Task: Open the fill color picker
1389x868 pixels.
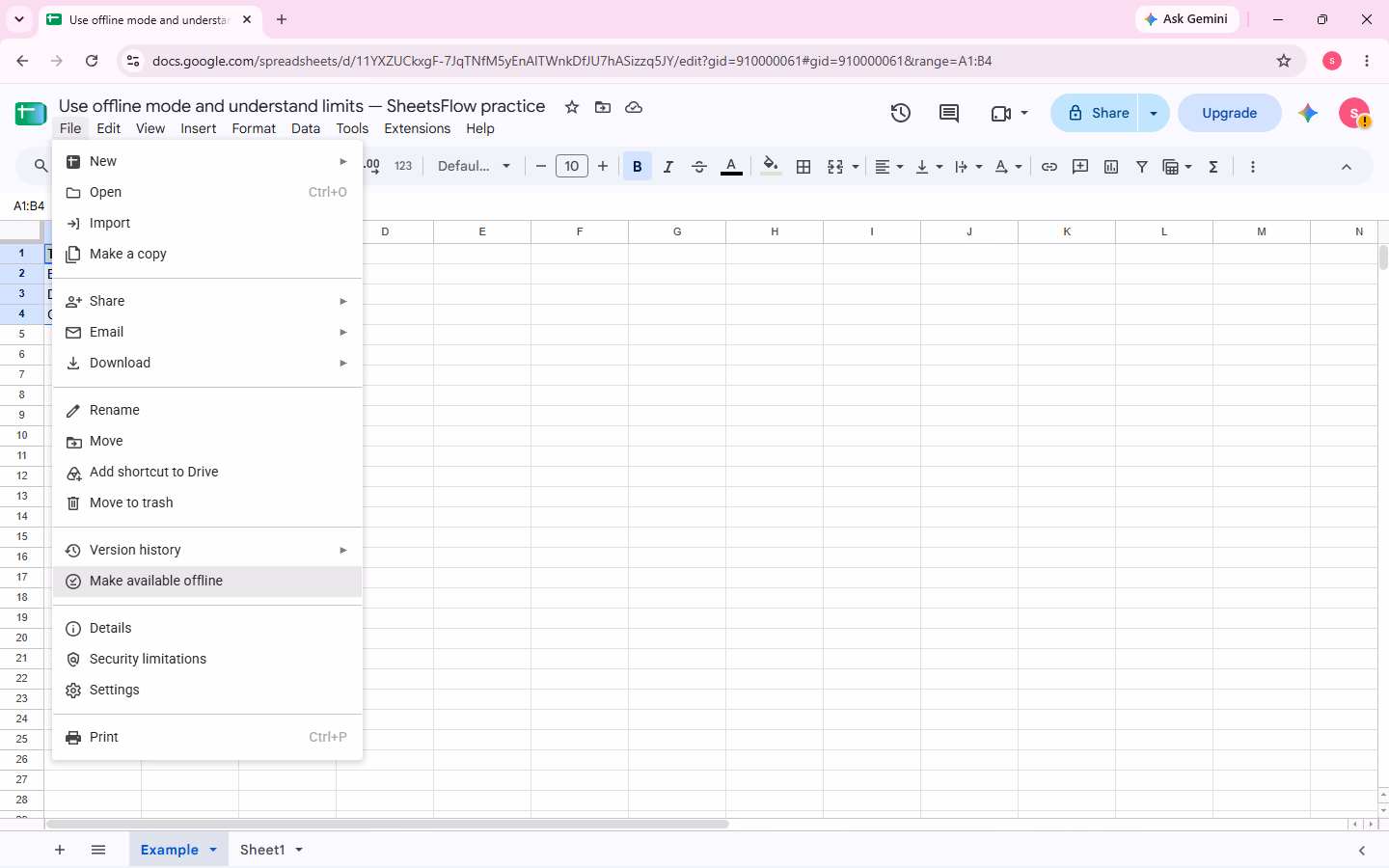Action: 770,167
